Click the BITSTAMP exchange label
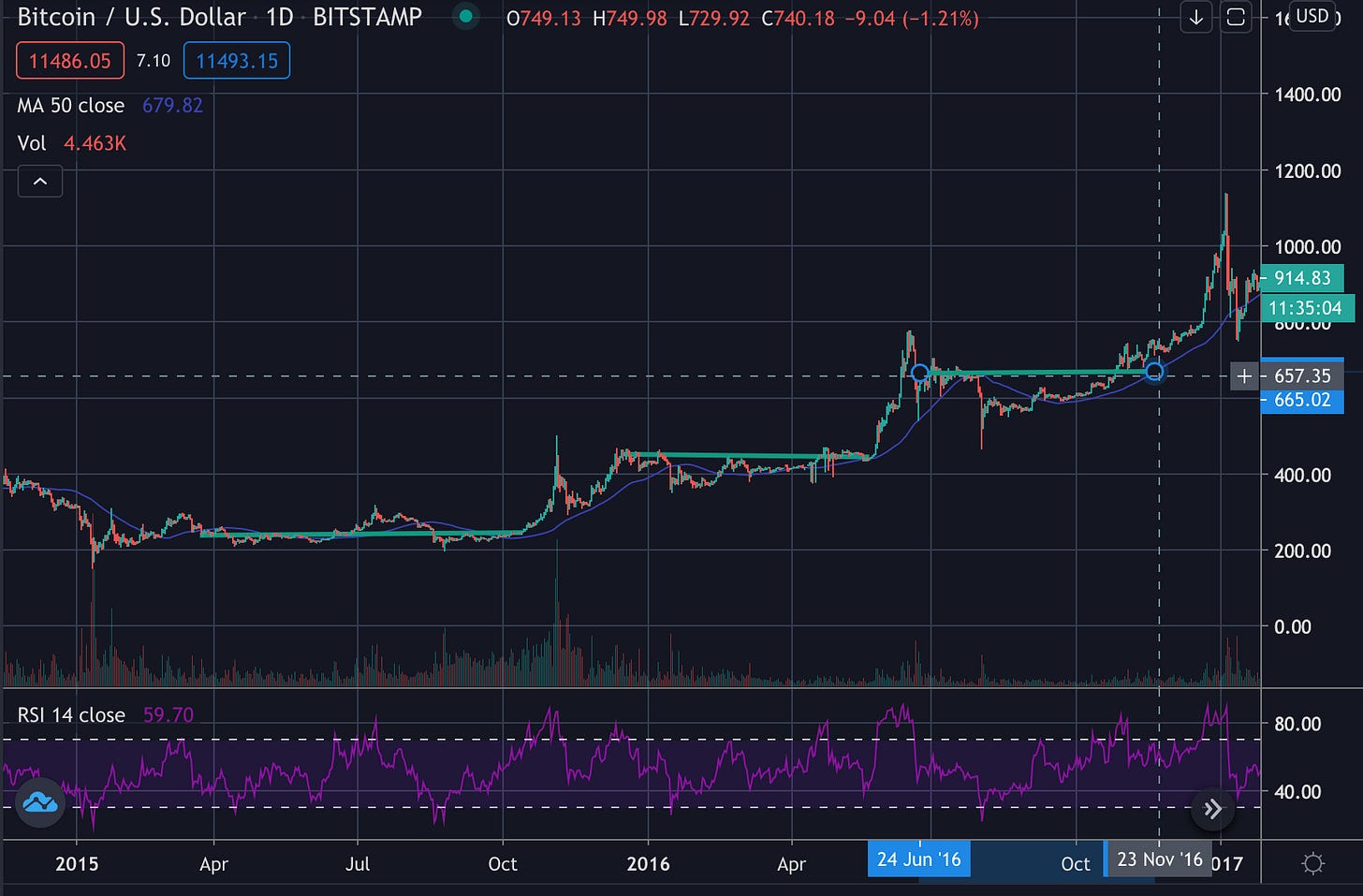Viewport: 1363px width, 896px height. pos(367,17)
